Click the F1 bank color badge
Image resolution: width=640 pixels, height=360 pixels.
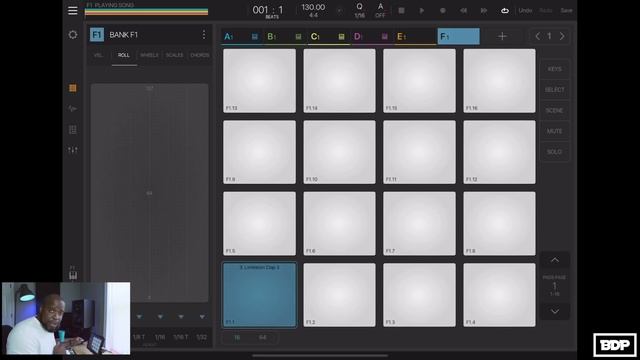[x=97, y=35]
